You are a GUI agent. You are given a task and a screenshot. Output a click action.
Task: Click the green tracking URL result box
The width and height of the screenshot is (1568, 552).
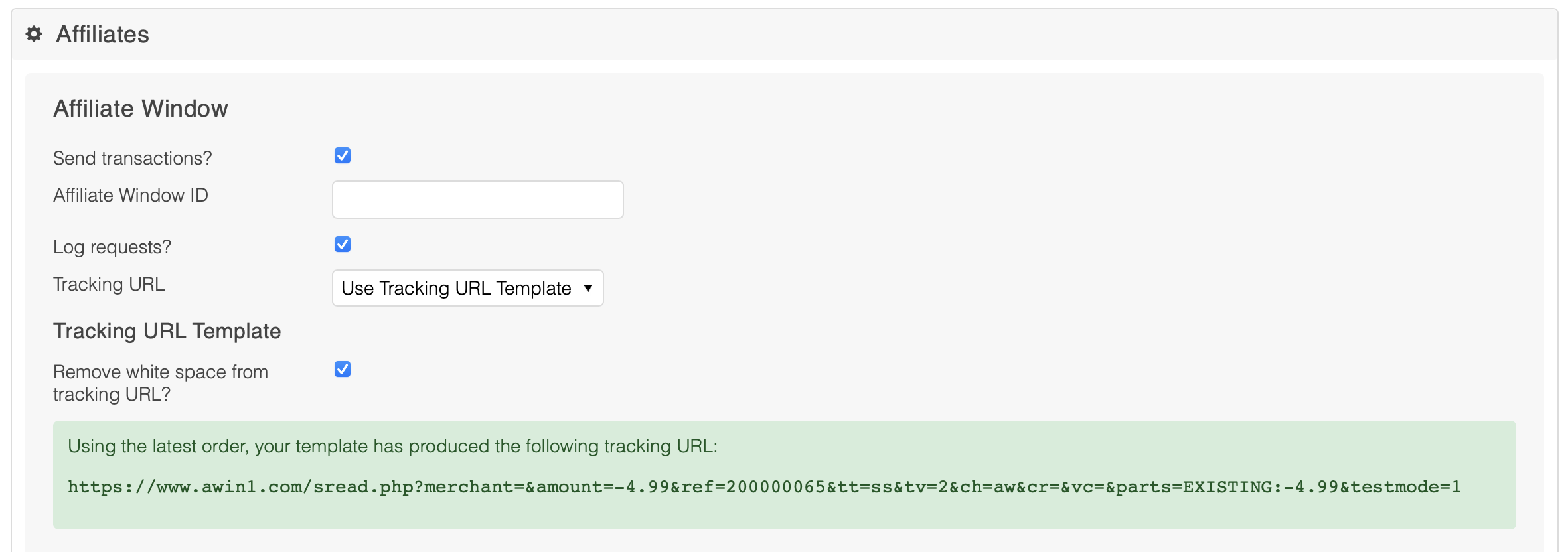coord(784,475)
